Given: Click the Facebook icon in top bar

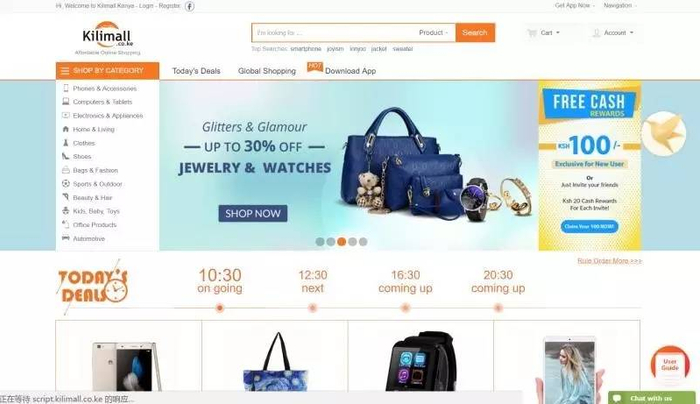Looking at the screenshot, I should tap(190, 6).
